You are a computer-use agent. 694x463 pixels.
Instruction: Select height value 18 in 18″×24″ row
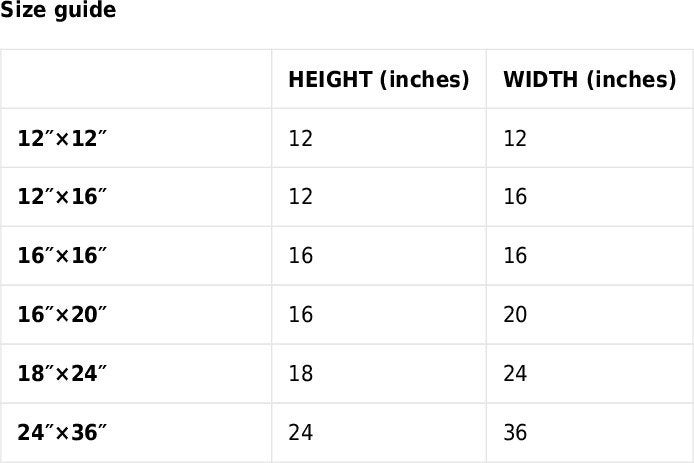(301, 373)
